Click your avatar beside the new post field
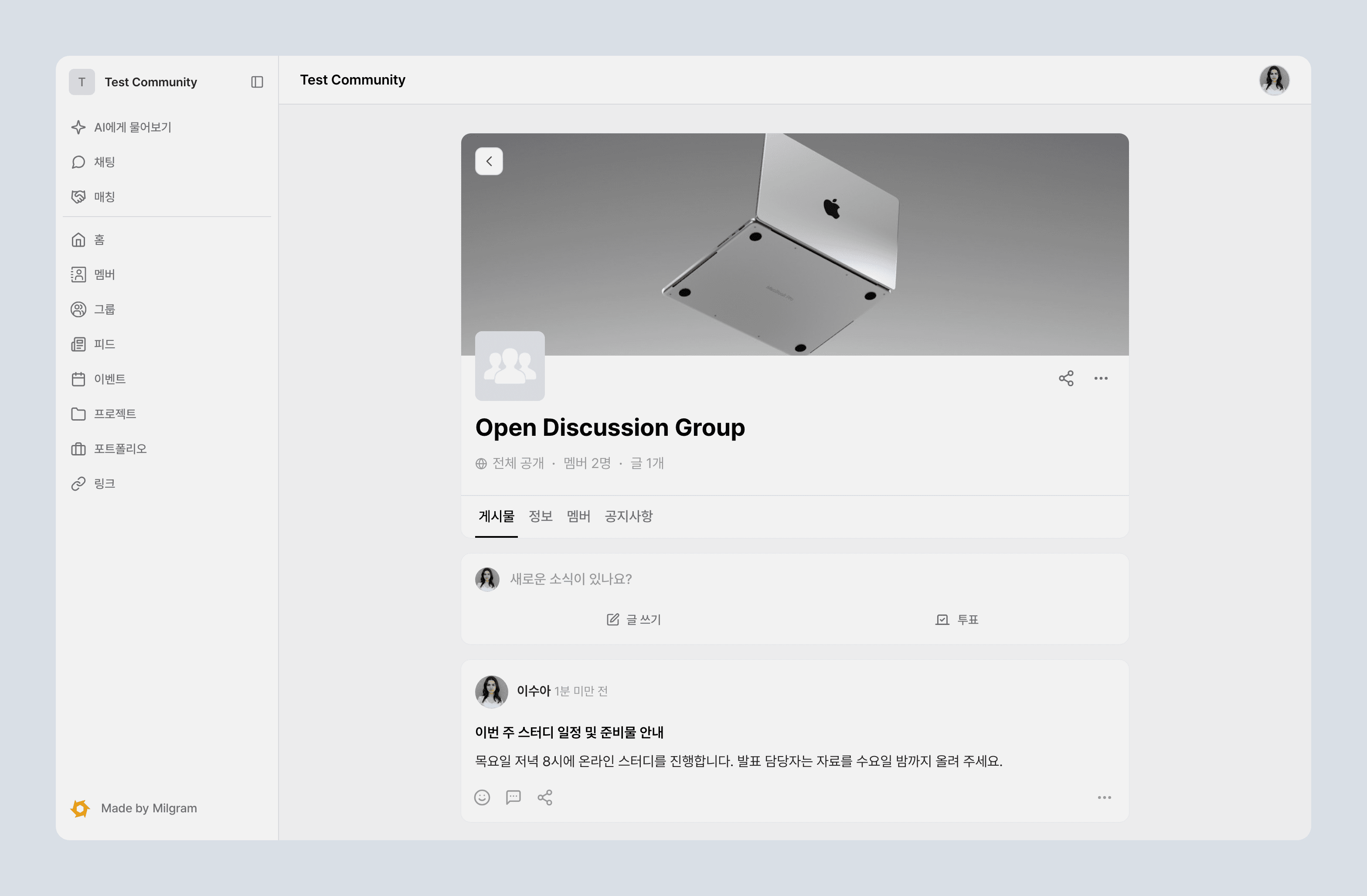The height and width of the screenshot is (896, 1367). (487, 579)
